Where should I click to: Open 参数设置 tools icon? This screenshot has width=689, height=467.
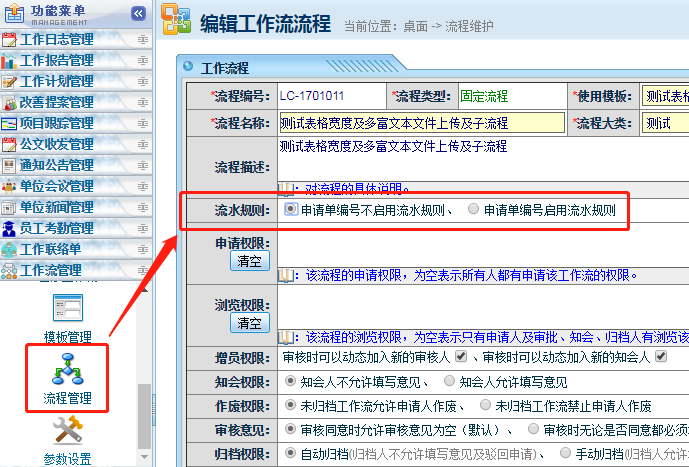[68, 430]
